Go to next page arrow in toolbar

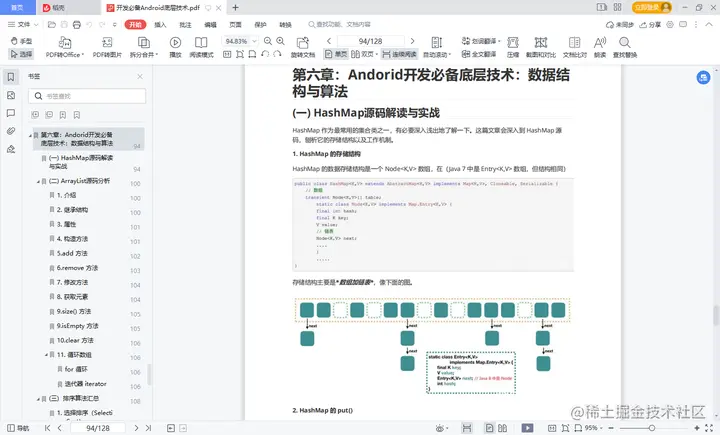pos(412,41)
